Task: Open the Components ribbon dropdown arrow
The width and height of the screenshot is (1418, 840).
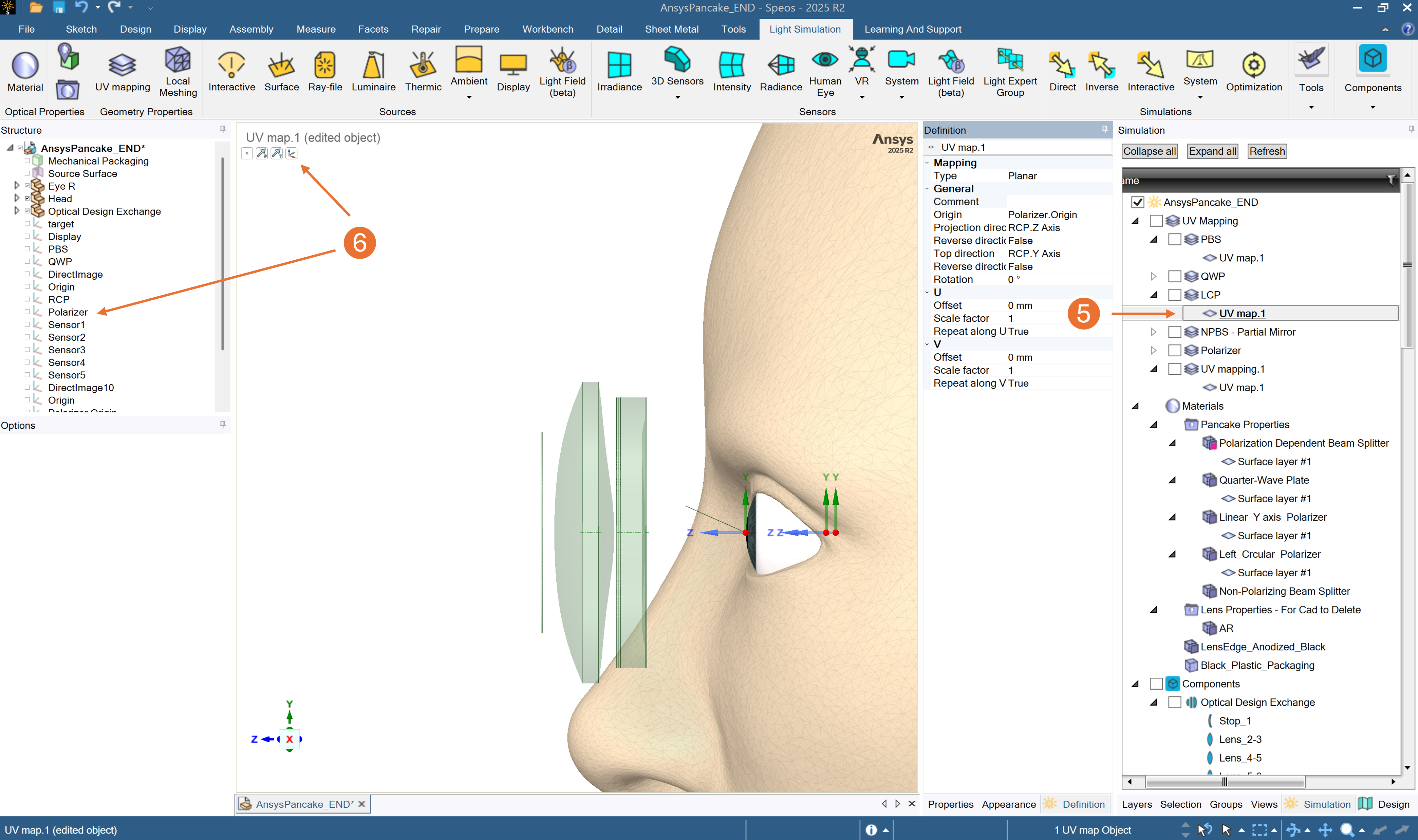Action: pos(1372,107)
